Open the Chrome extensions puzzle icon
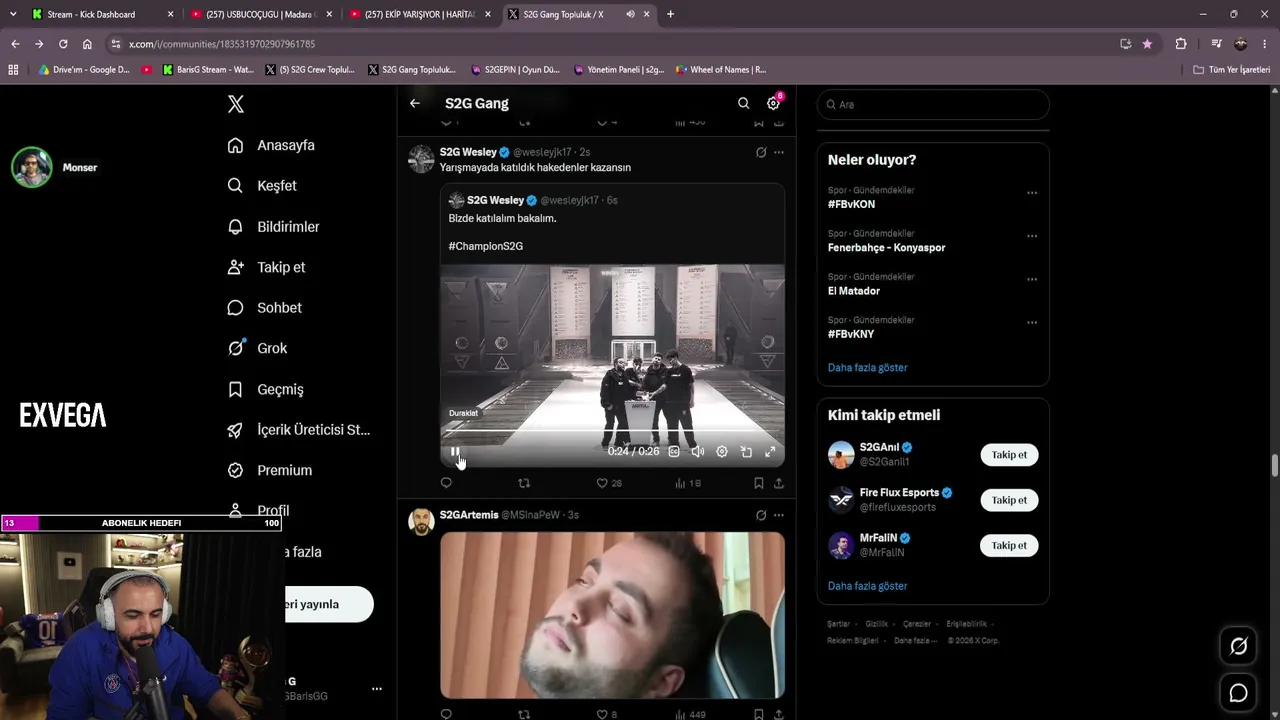 click(x=1181, y=44)
